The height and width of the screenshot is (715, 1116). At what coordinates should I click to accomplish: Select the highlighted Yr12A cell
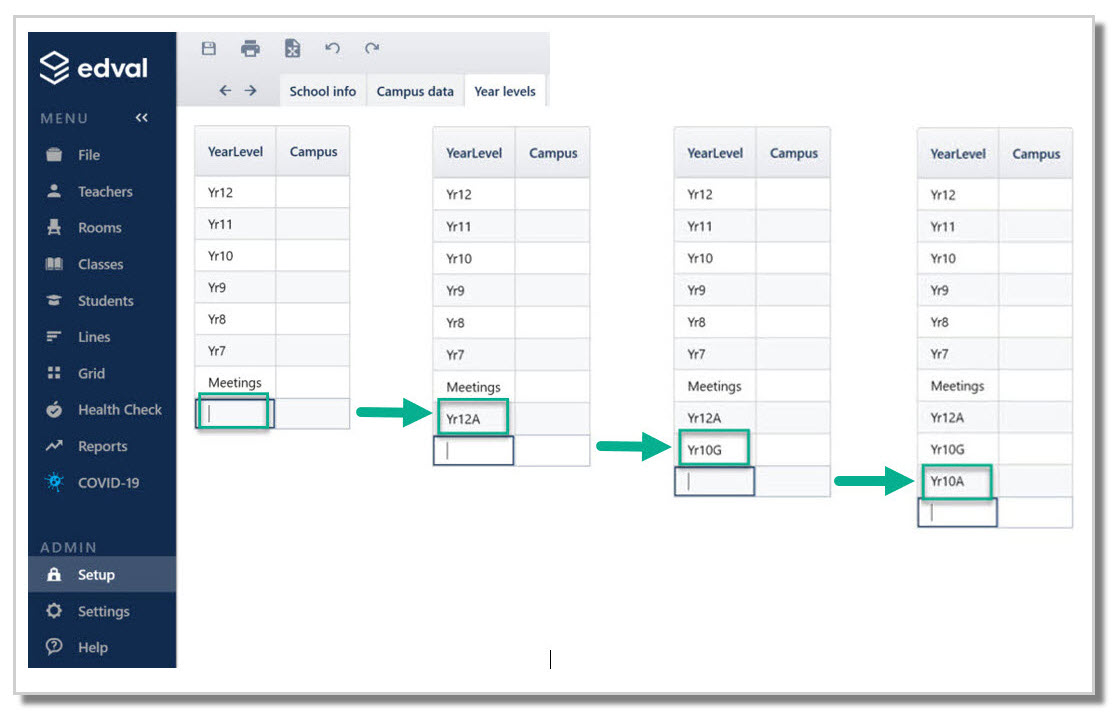(473, 418)
